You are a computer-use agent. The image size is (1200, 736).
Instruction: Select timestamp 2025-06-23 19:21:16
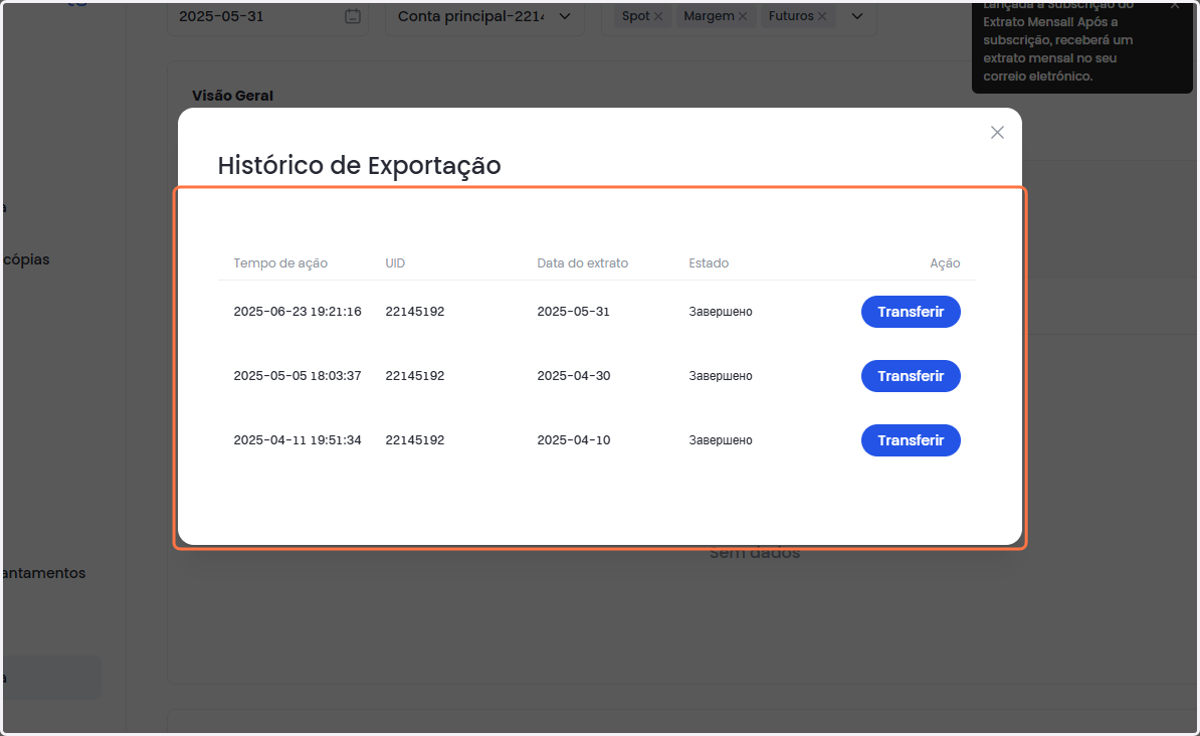pyautogui.click(x=298, y=312)
